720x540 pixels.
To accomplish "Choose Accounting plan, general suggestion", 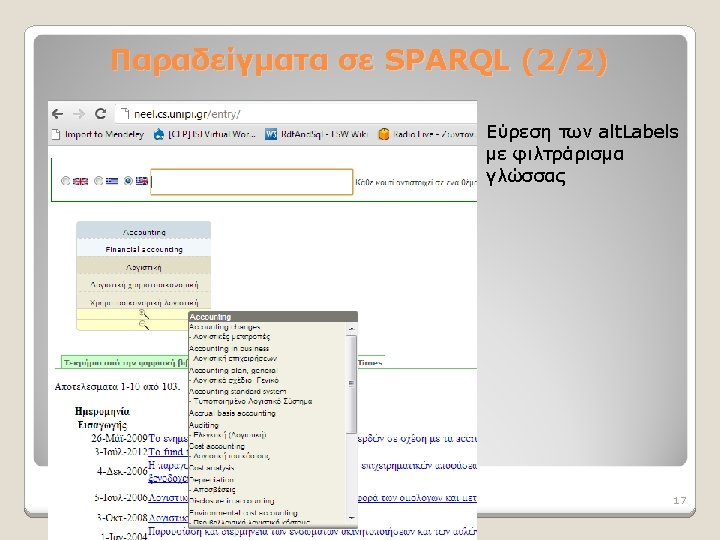I will (x=233, y=370).
